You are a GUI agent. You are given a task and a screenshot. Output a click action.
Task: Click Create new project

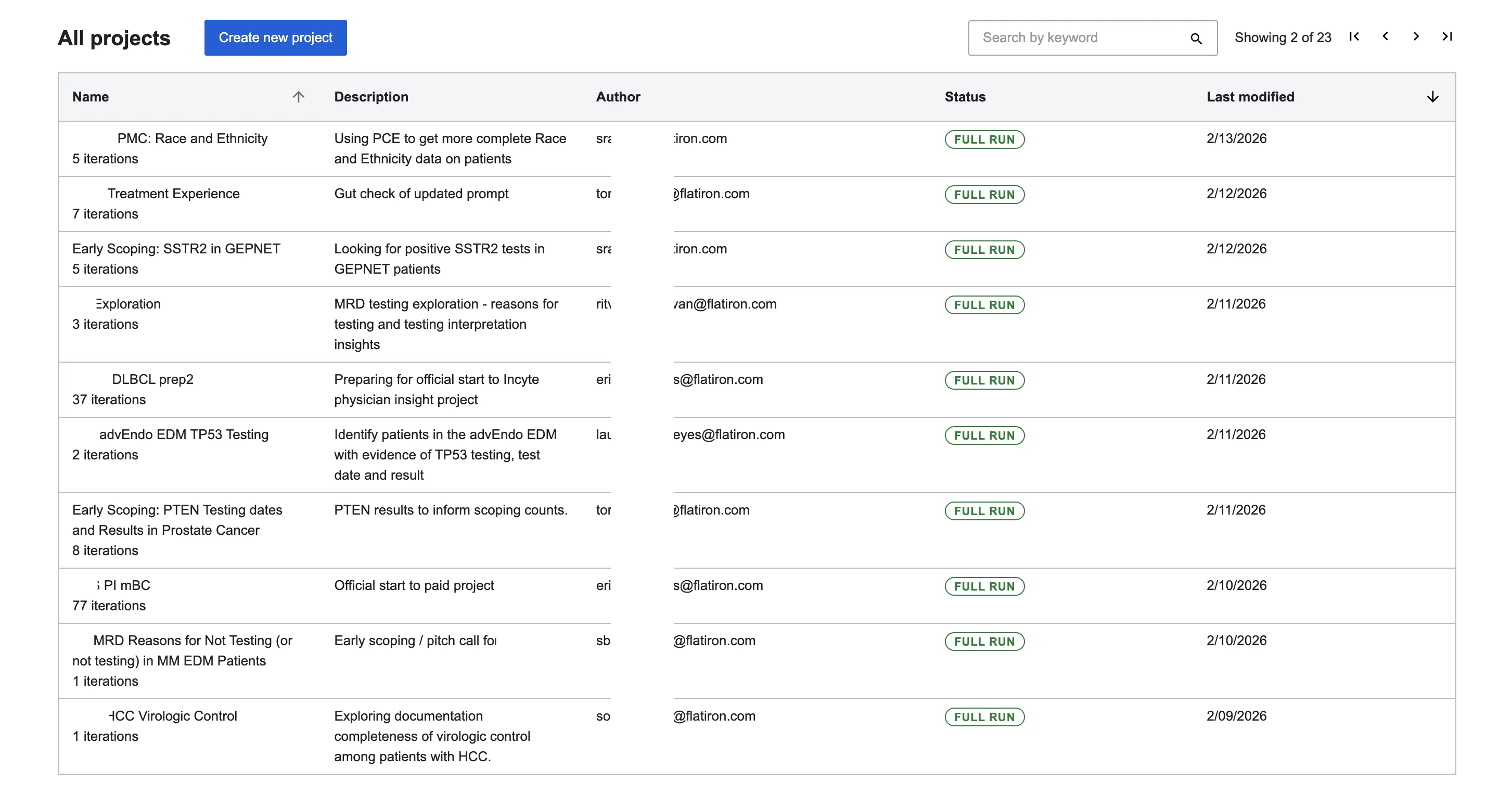coord(275,37)
